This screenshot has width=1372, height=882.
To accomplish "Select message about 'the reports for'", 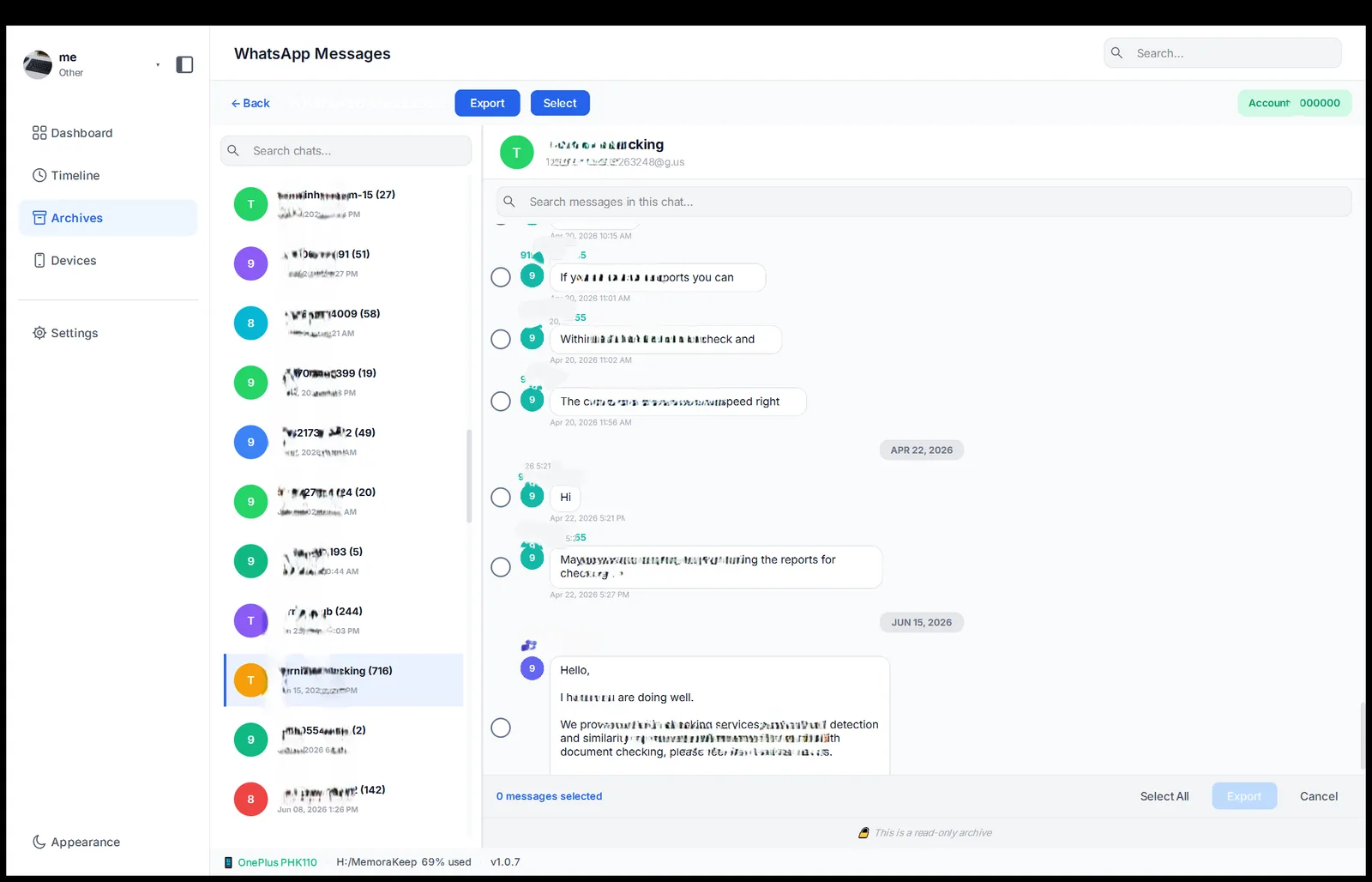I will tap(501, 567).
